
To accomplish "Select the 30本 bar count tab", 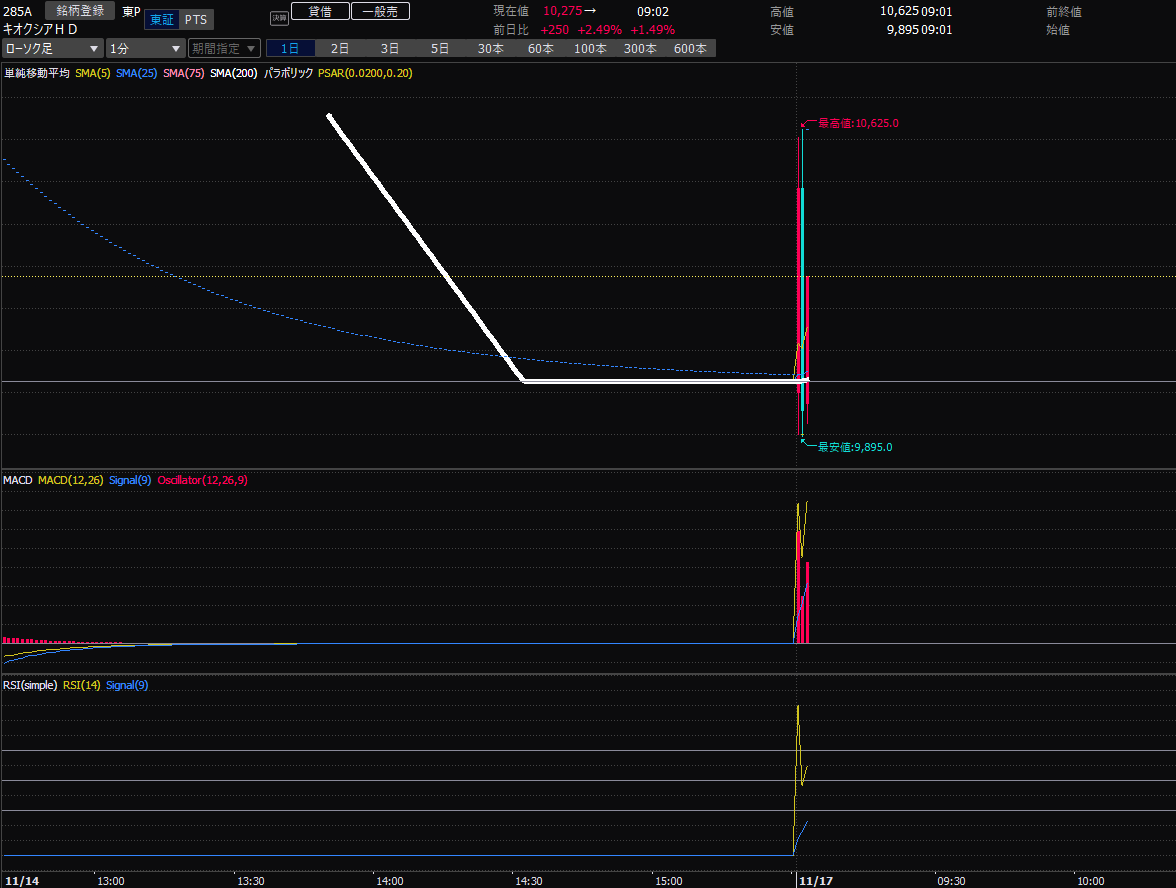I will [490, 48].
